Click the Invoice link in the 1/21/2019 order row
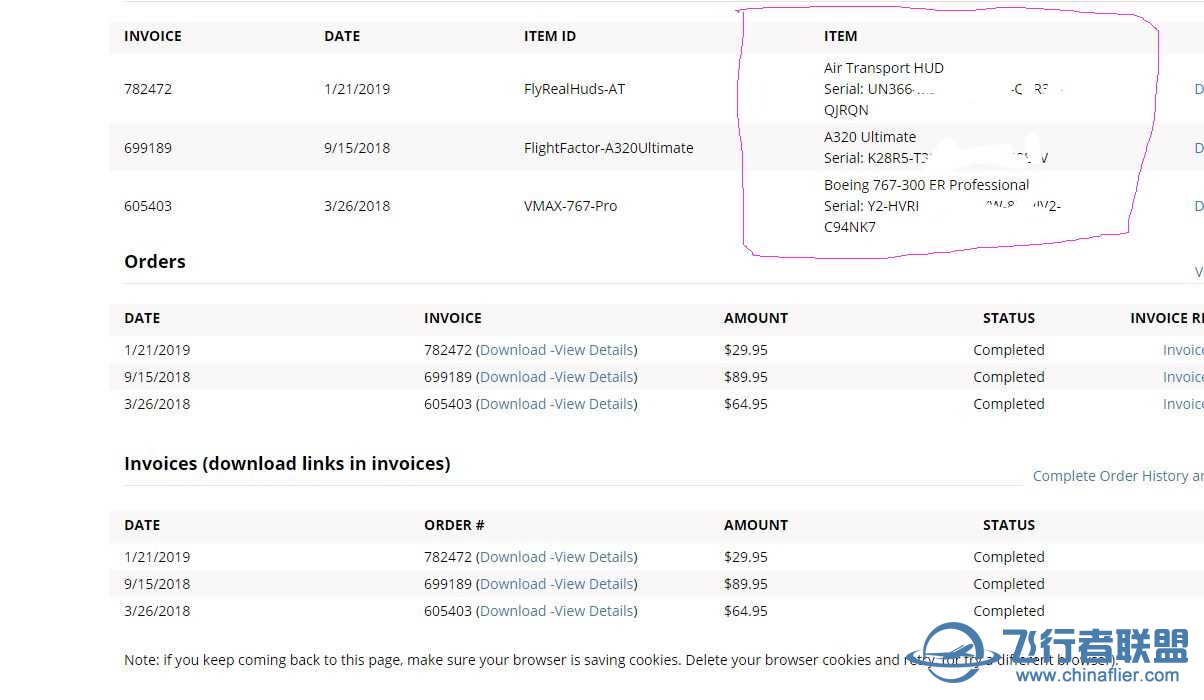 click(1183, 350)
